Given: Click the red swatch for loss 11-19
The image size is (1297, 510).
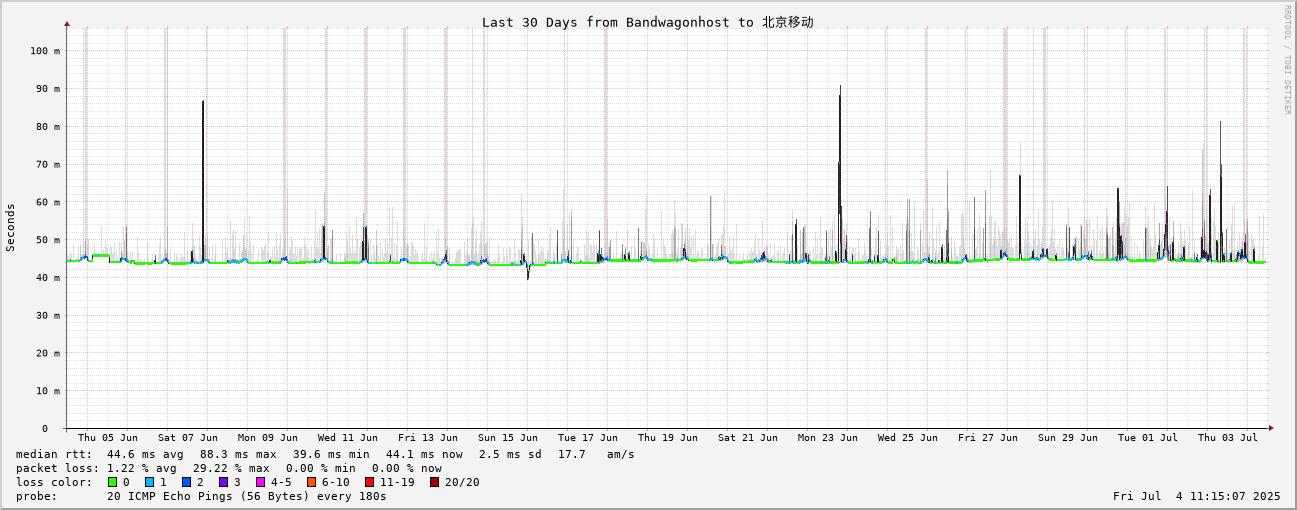Looking at the screenshot, I should pos(370,482).
